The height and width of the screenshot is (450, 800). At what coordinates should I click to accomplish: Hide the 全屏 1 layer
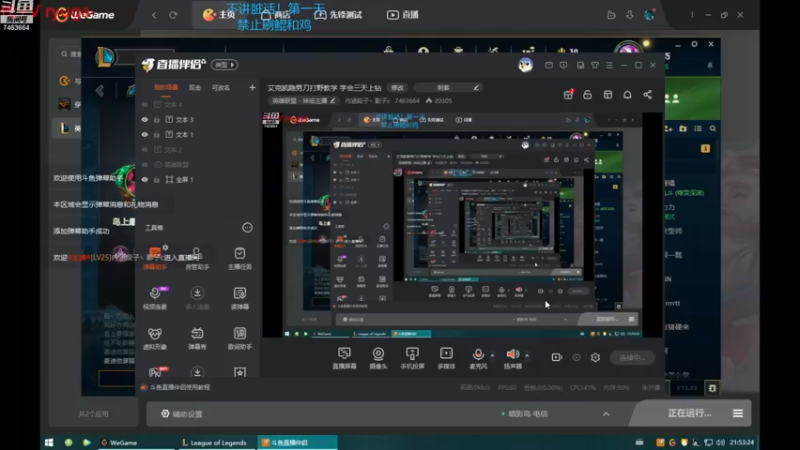click(145, 180)
